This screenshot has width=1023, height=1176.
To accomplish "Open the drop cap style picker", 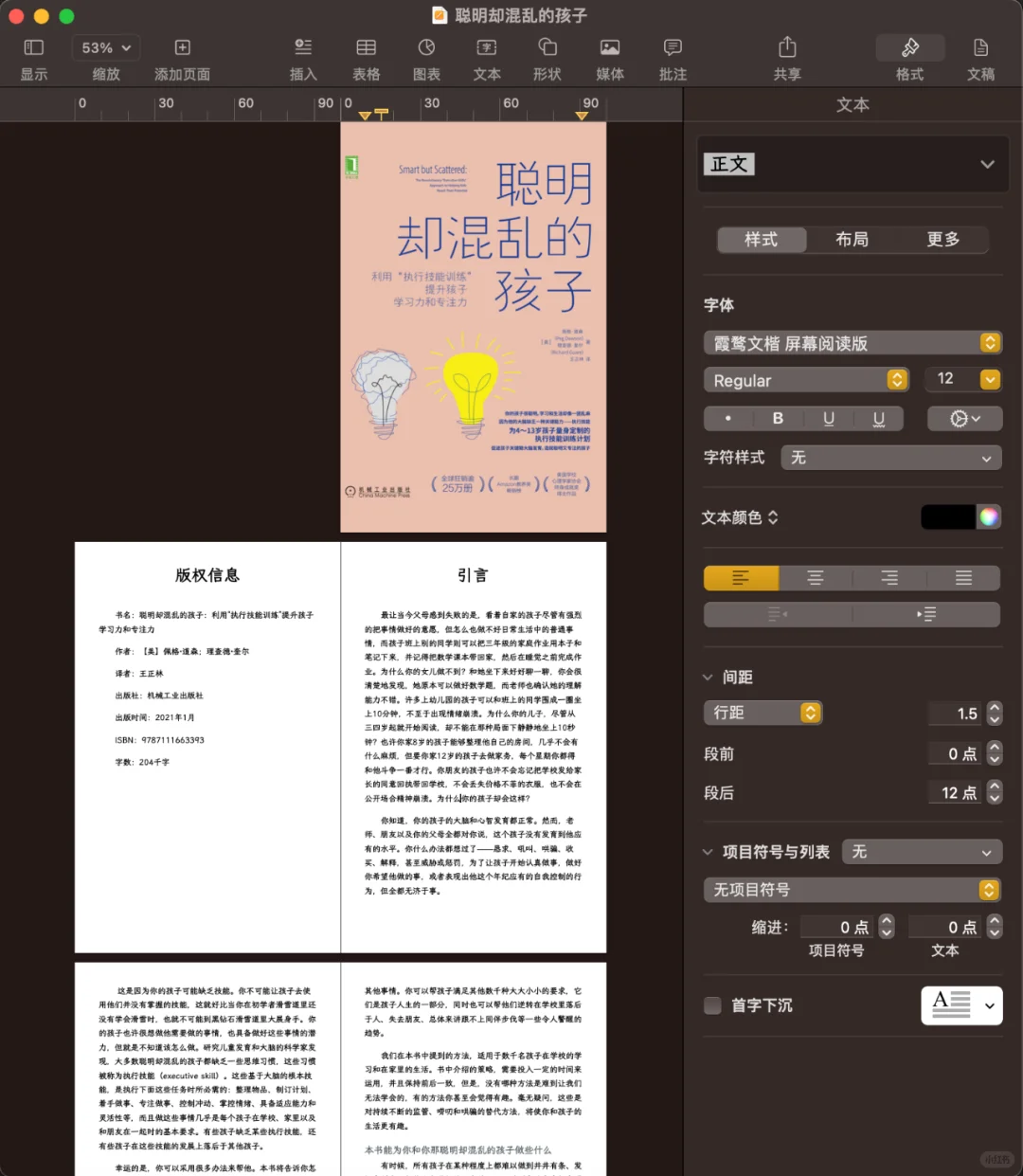I will point(961,1005).
